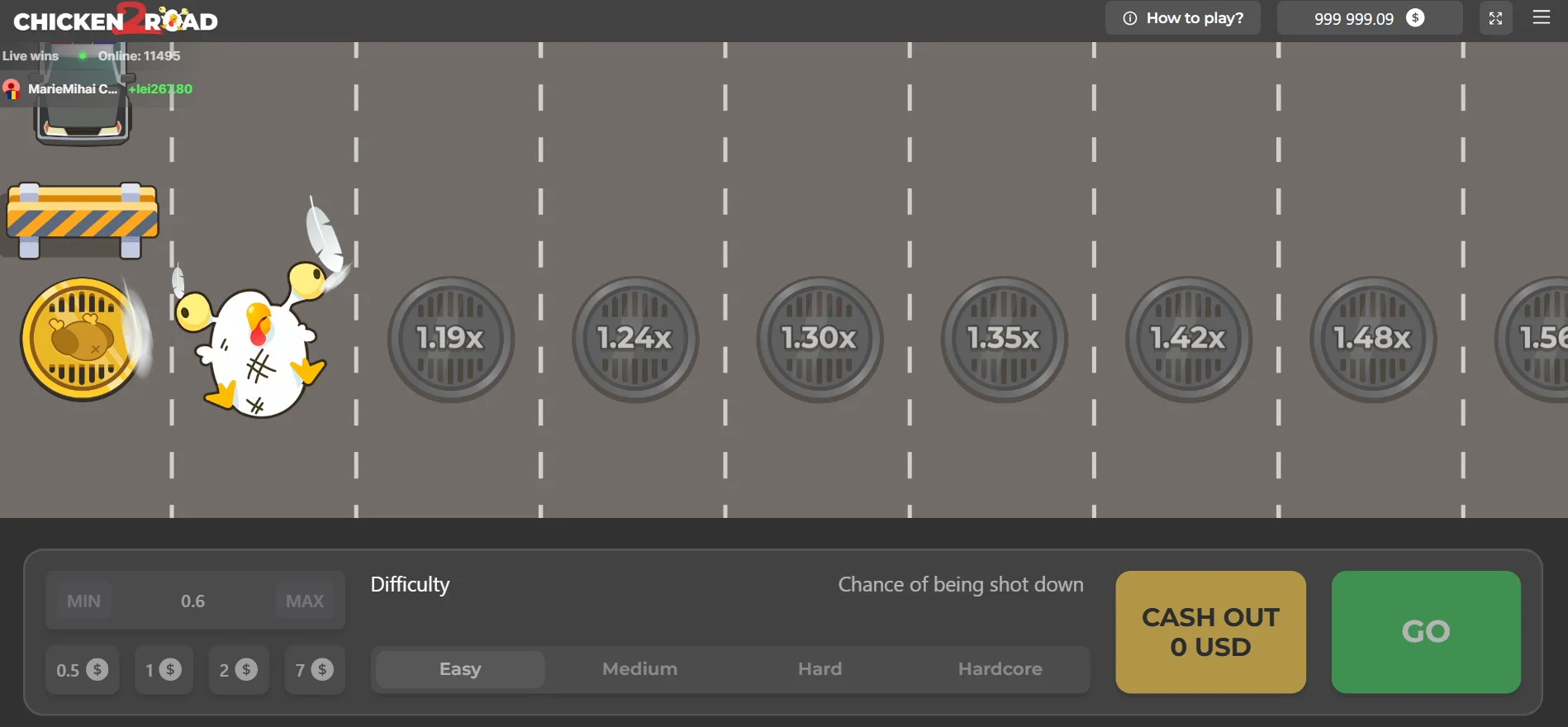Click the CASH OUT button
This screenshot has width=1568, height=727.
(1210, 632)
